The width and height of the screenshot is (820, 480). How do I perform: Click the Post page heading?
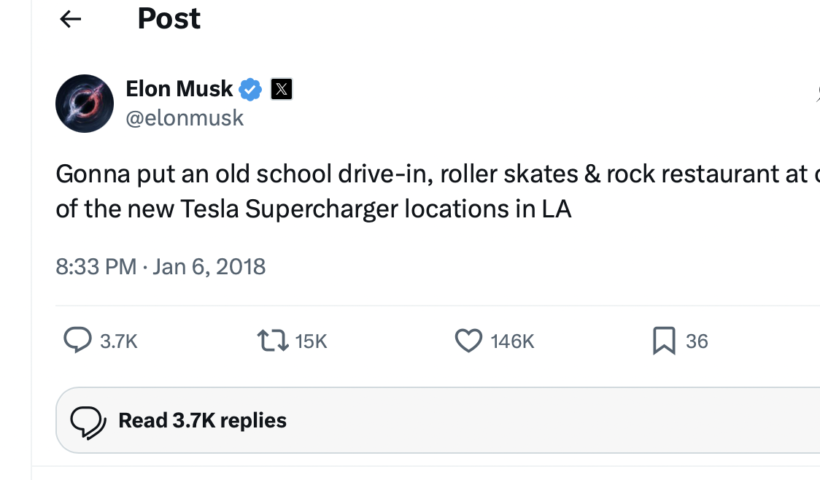click(x=169, y=19)
